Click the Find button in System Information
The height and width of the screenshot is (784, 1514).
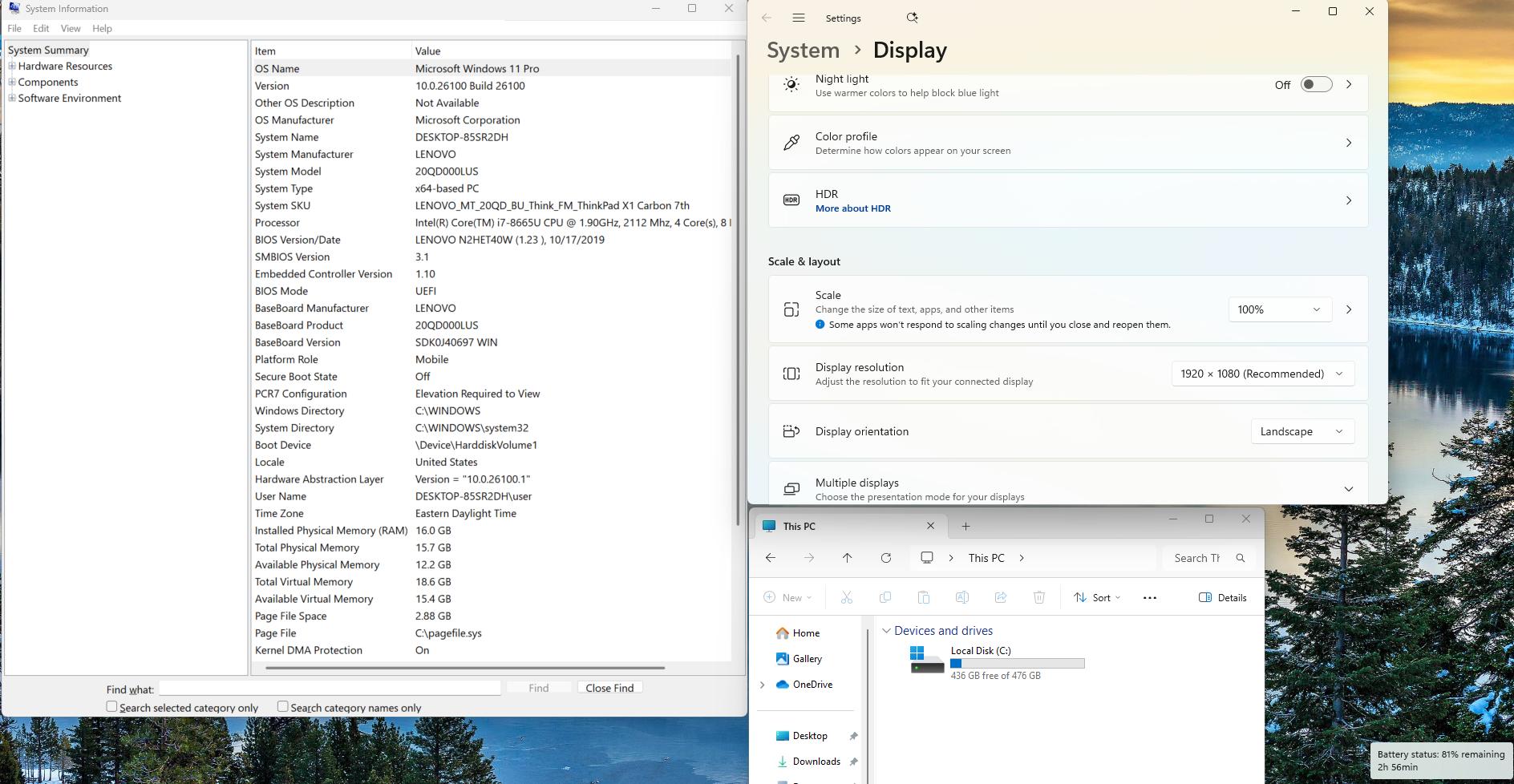pyautogui.click(x=539, y=688)
